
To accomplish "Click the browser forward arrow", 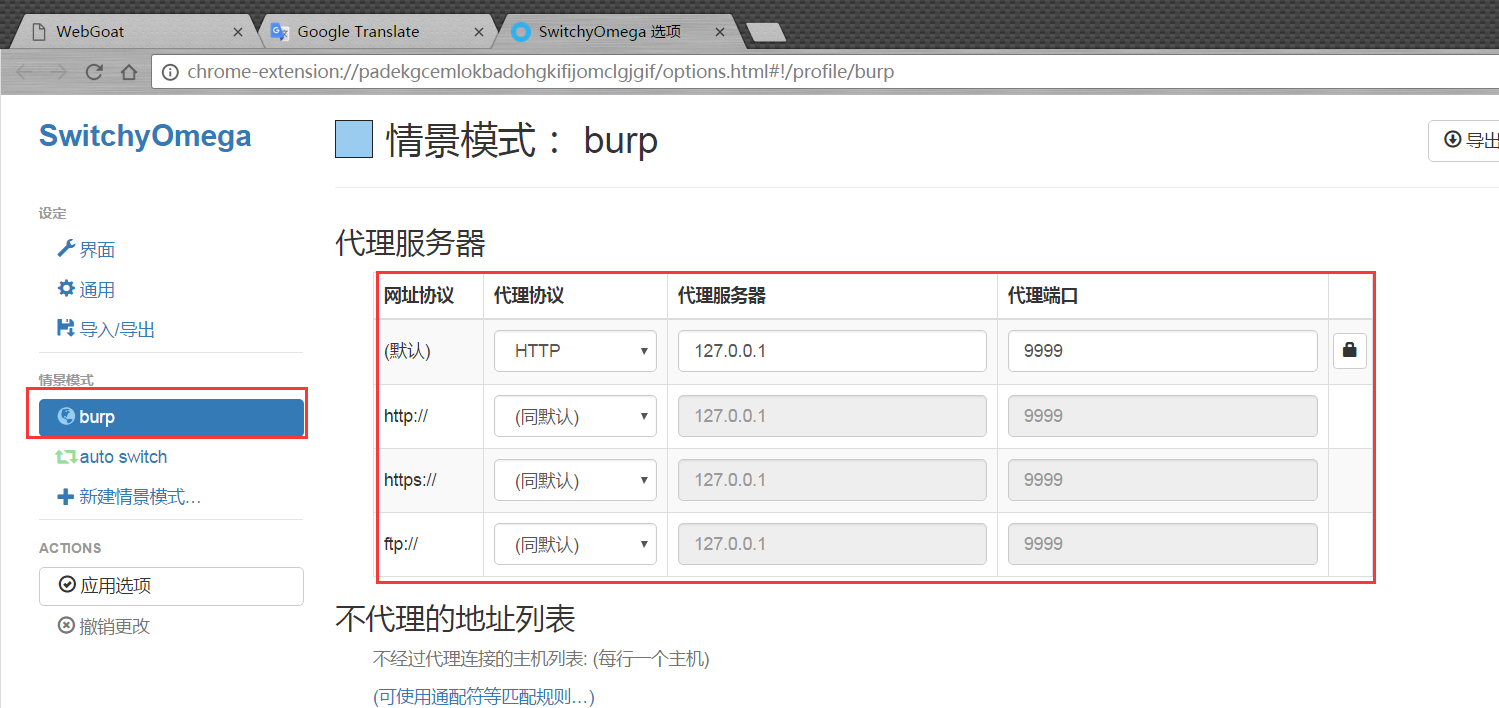I will pyautogui.click(x=59, y=72).
